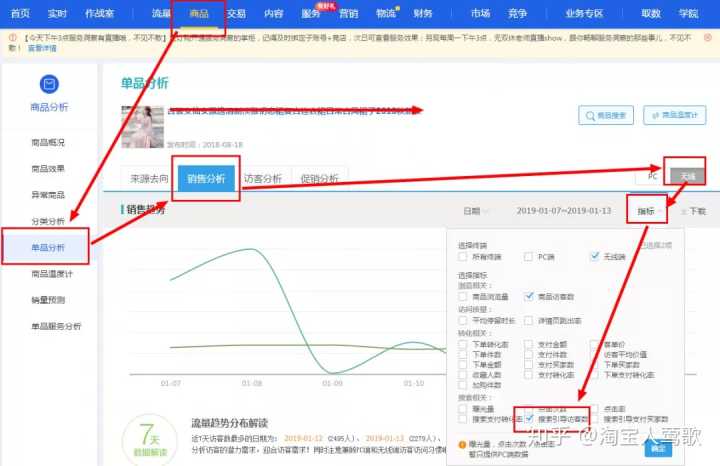Screen dimensions: 720x466
Task: Open the 指标 metrics dropdown
Action: (x=646, y=211)
